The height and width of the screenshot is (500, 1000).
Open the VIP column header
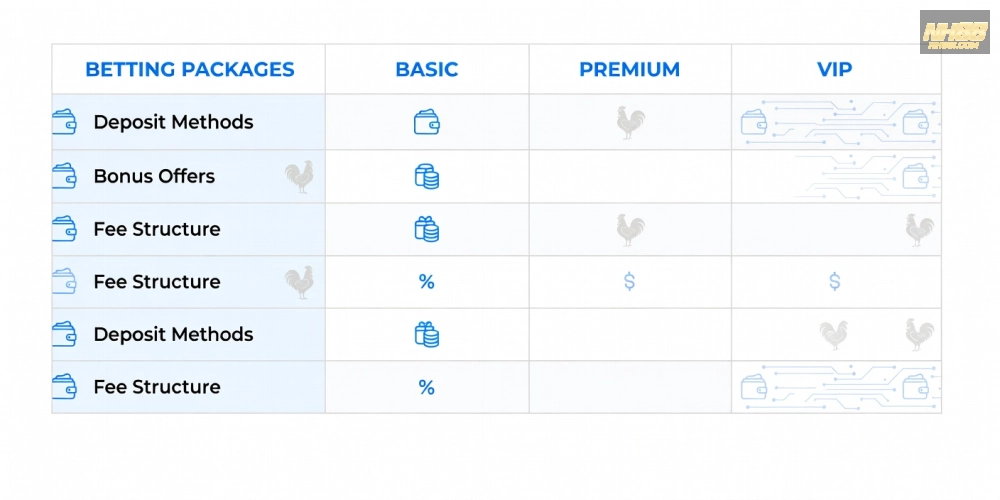(835, 70)
